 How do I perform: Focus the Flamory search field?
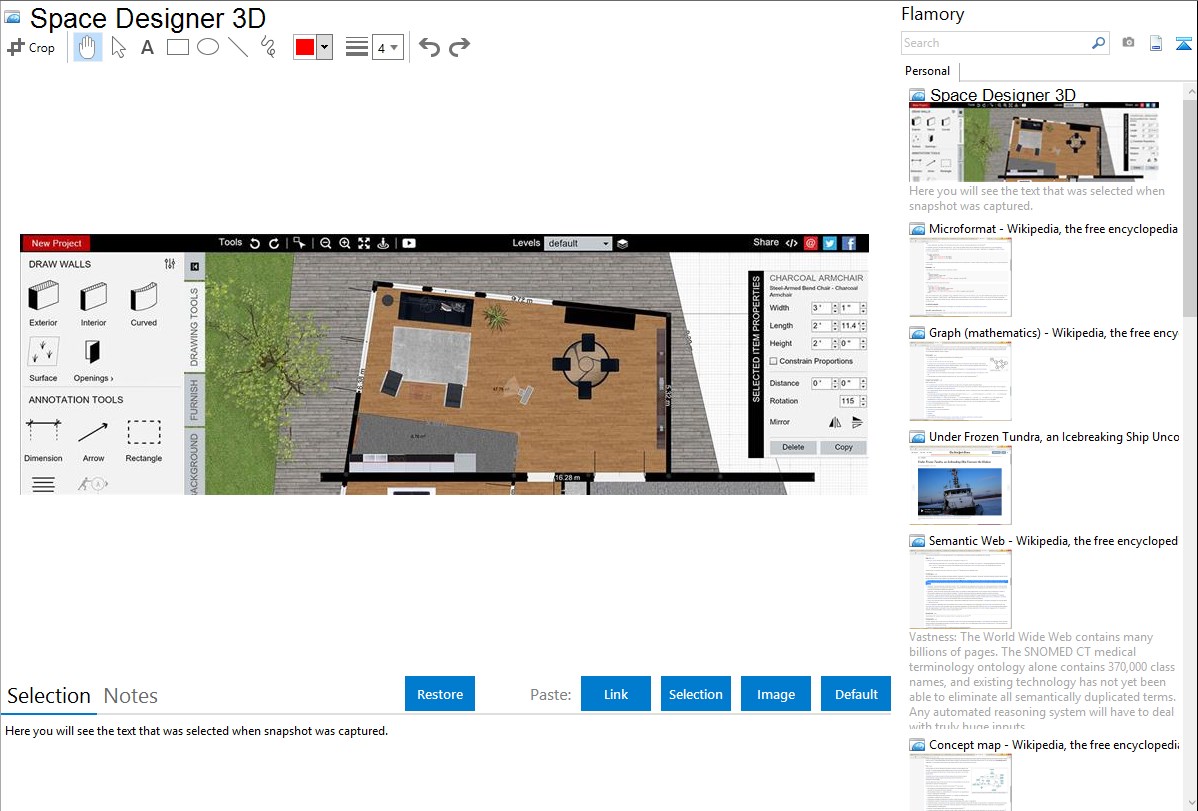point(995,43)
